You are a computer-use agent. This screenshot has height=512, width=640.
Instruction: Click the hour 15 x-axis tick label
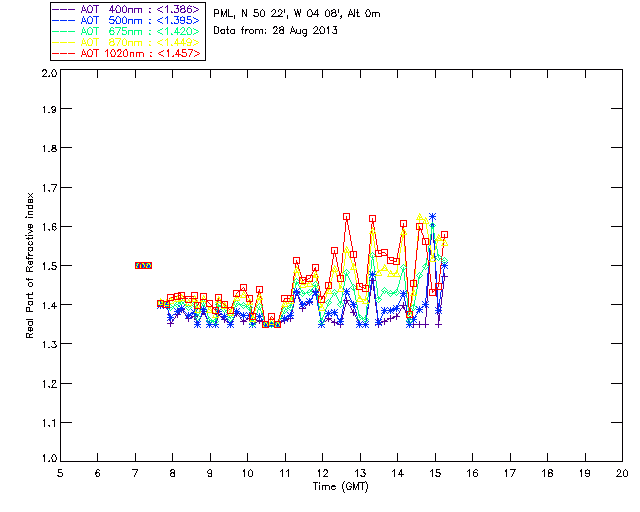pos(435,473)
